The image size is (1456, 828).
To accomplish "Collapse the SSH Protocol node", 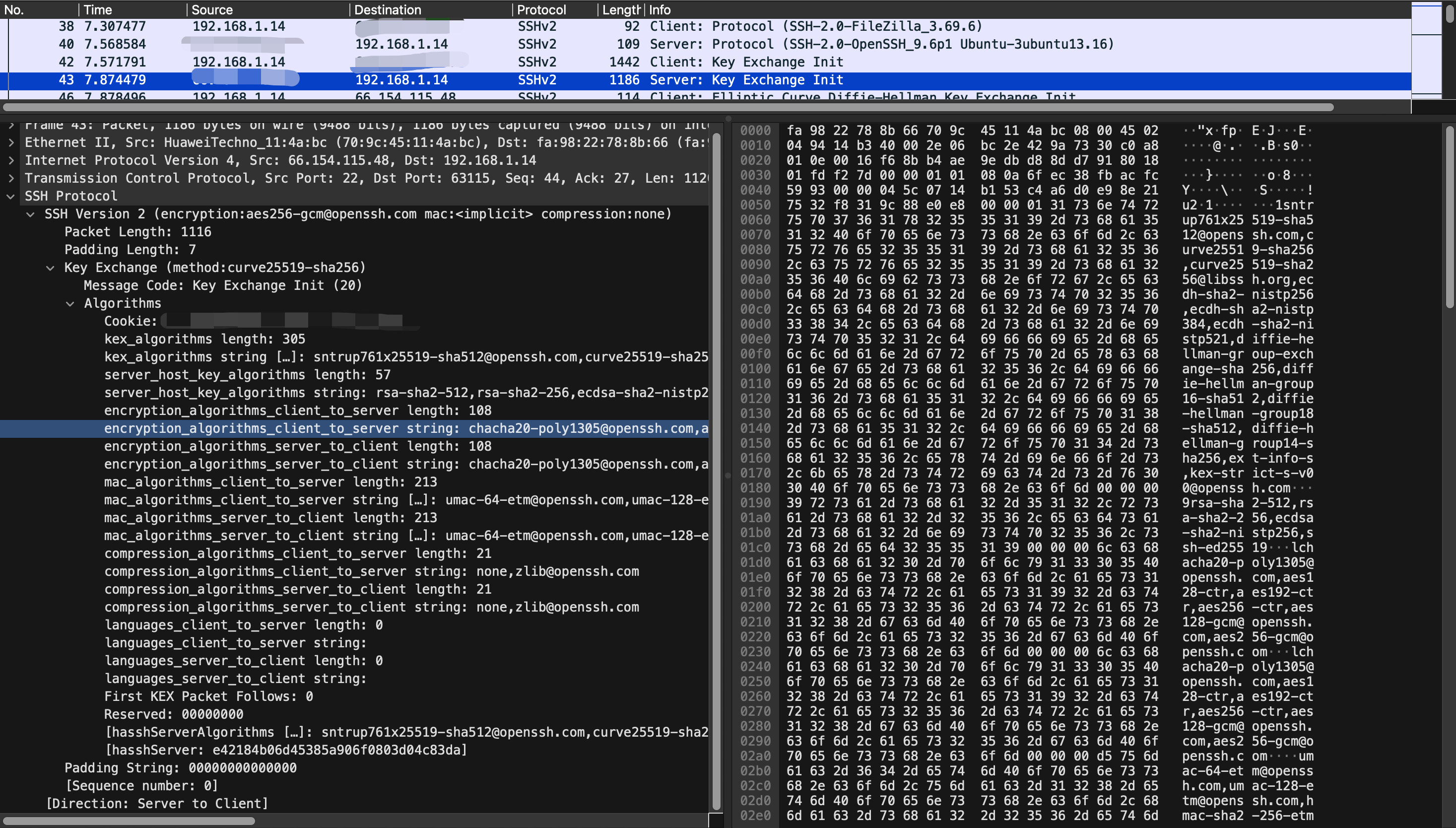I will pos(11,196).
